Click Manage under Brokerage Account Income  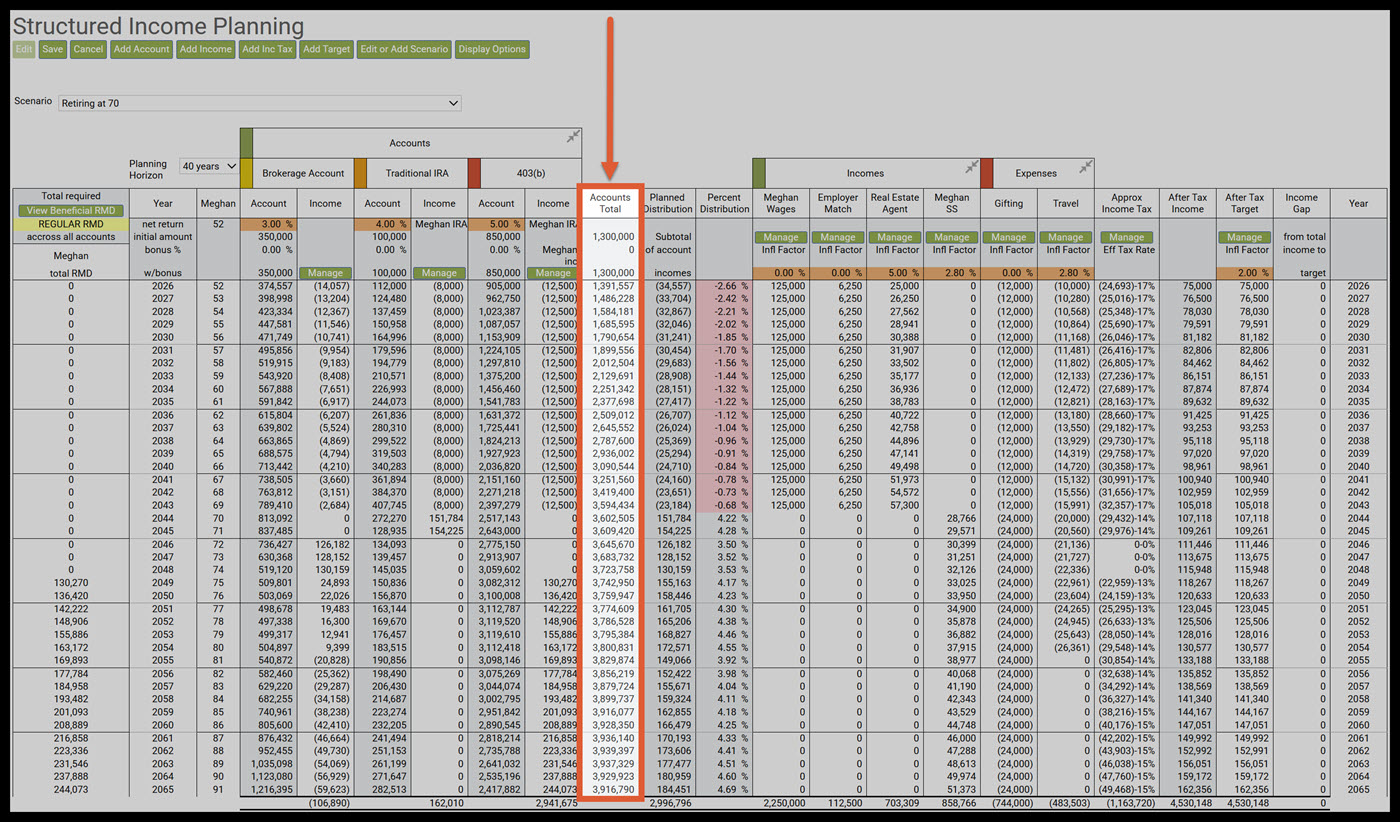(325, 272)
